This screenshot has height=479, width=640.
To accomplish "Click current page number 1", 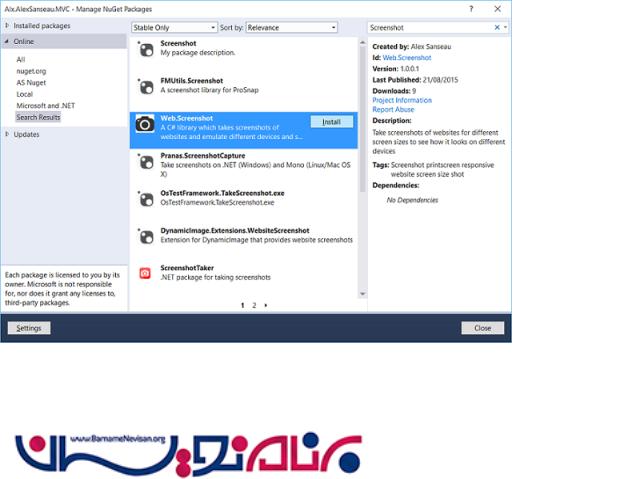I will click(x=242, y=305).
